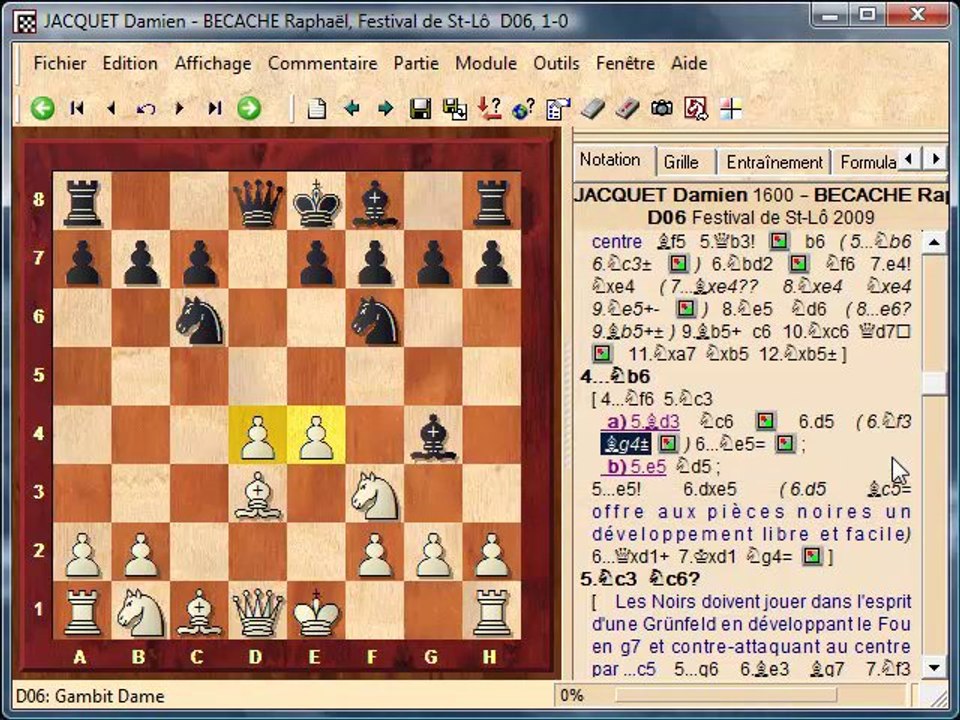
Task: Click the red knight board icon
Action: pos(696,109)
